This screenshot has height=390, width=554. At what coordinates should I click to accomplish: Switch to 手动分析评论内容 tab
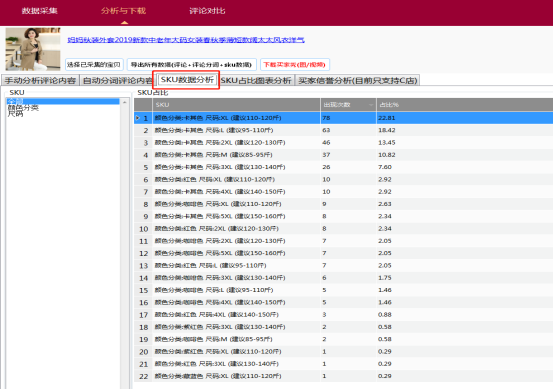coord(40,81)
